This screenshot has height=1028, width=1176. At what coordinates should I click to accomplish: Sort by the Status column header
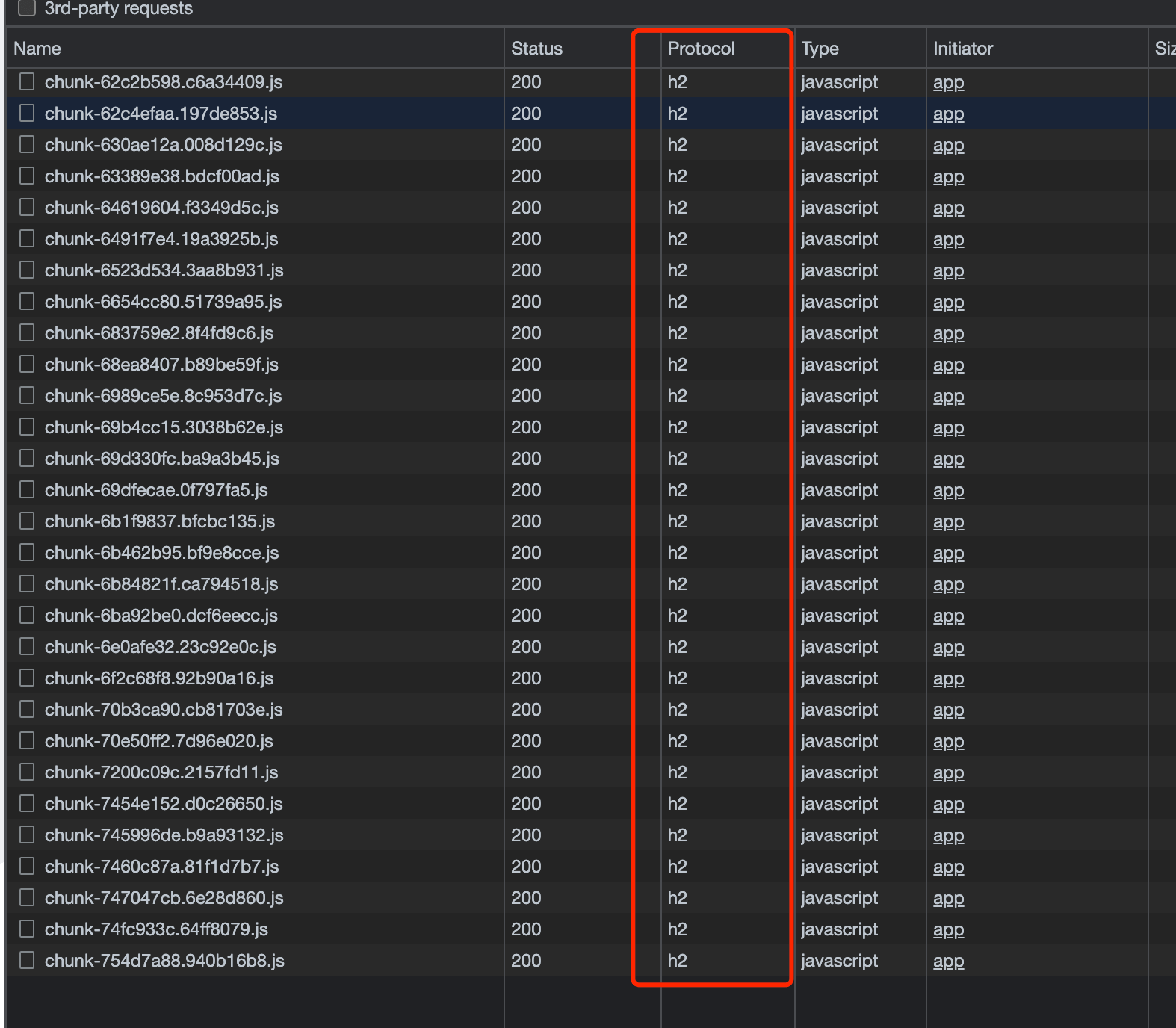pyautogui.click(x=536, y=49)
